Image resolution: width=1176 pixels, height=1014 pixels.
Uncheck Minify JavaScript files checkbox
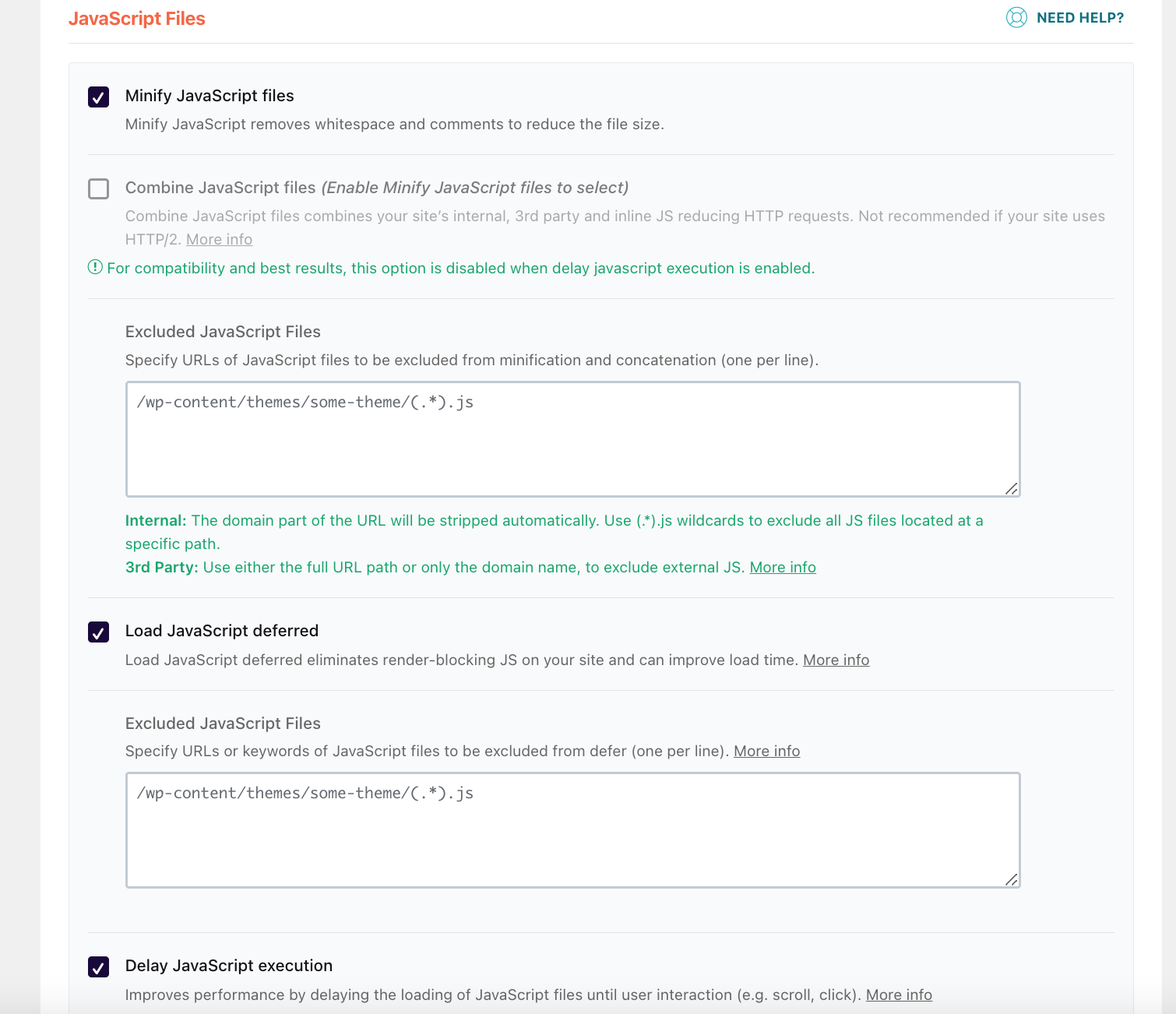pos(98,97)
